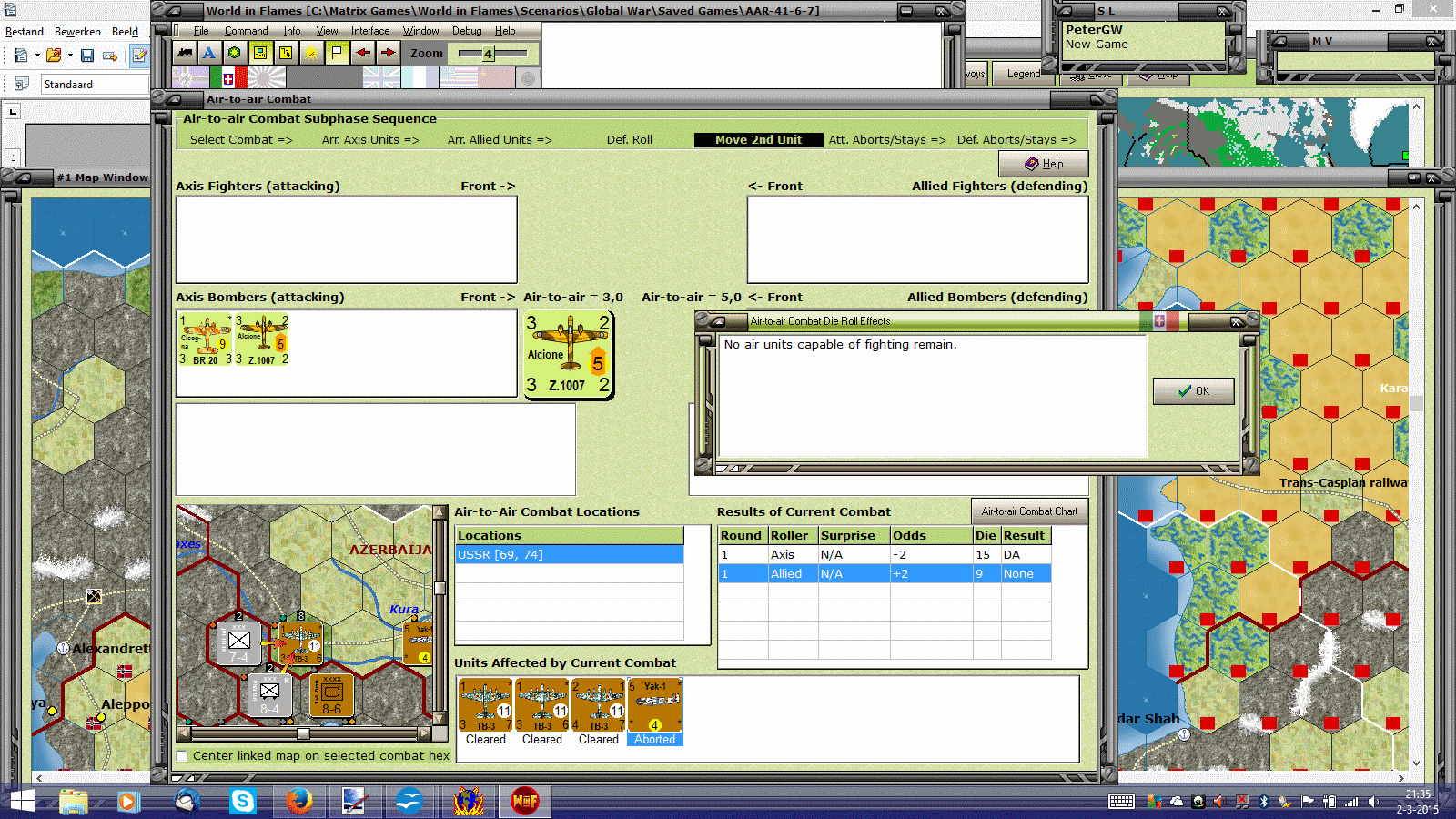Open Thunderbird from the taskbar

[187, 801]
